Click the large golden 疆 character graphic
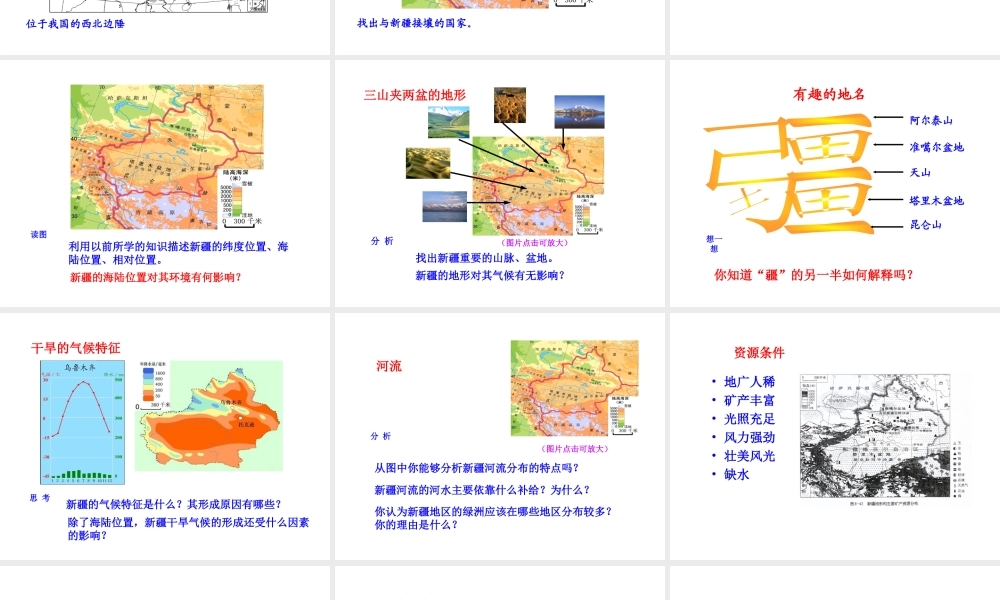The height and width of the screenshot is (600, 1000). (789, 173)
